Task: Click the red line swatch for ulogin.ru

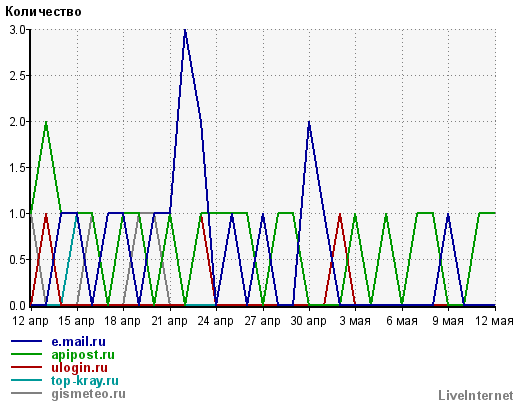Action: point(27,367)
